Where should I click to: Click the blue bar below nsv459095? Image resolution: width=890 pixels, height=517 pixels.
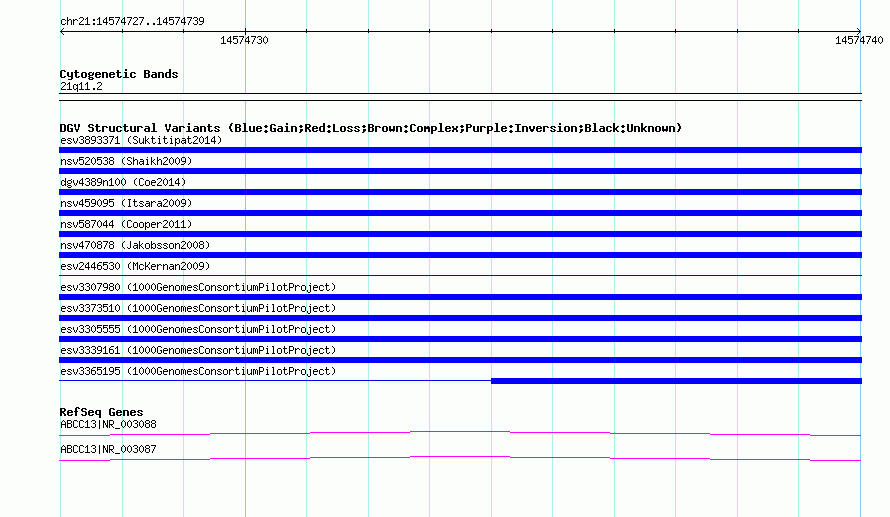pos(460,213)
